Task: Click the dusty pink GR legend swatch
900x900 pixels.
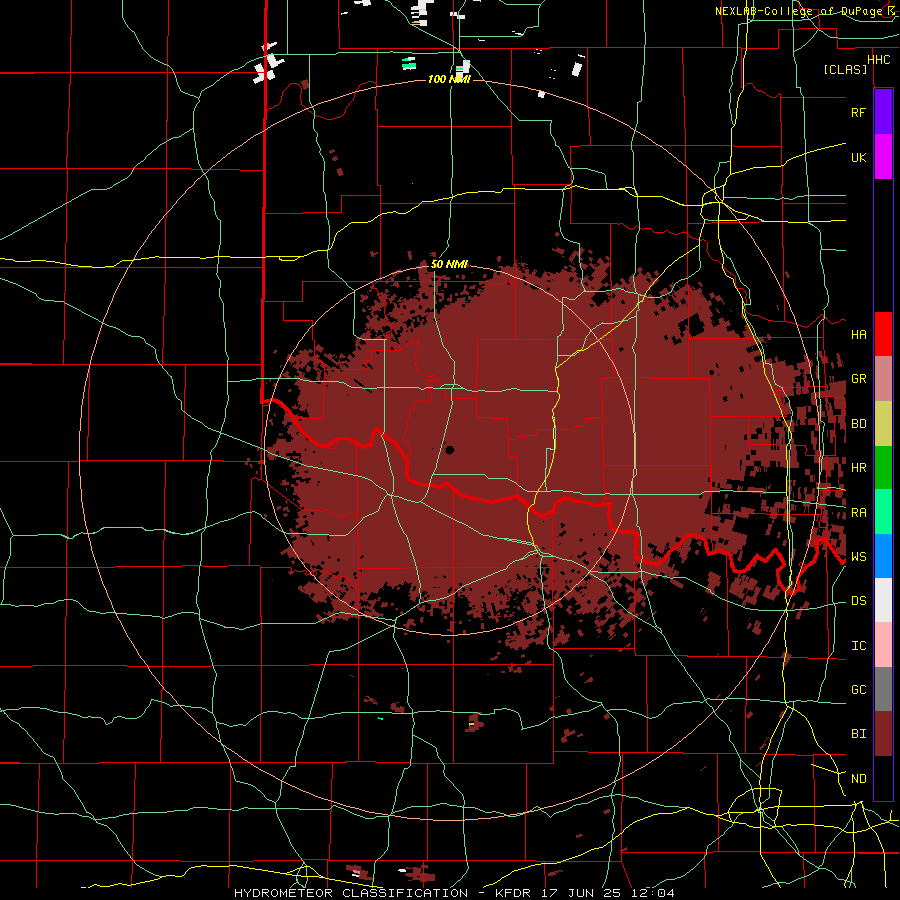Action: click(883, 378)
